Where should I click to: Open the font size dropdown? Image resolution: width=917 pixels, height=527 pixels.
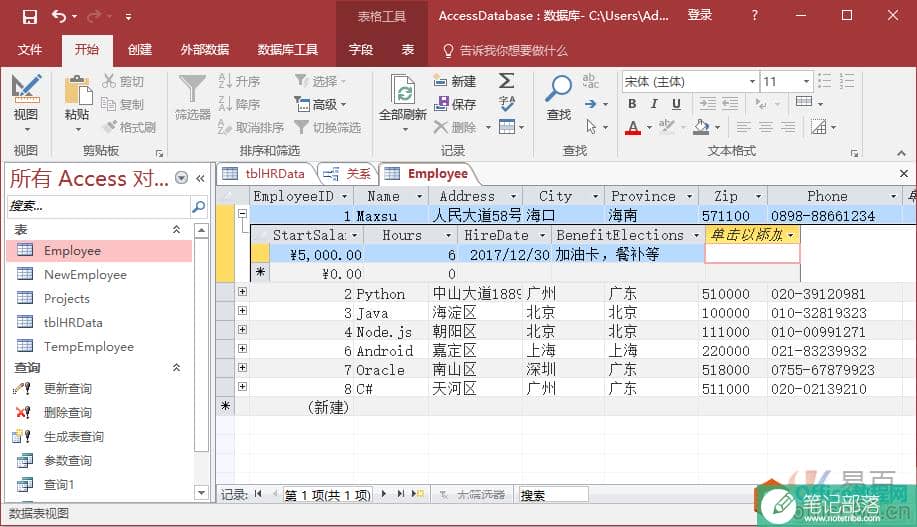[806, 81]
